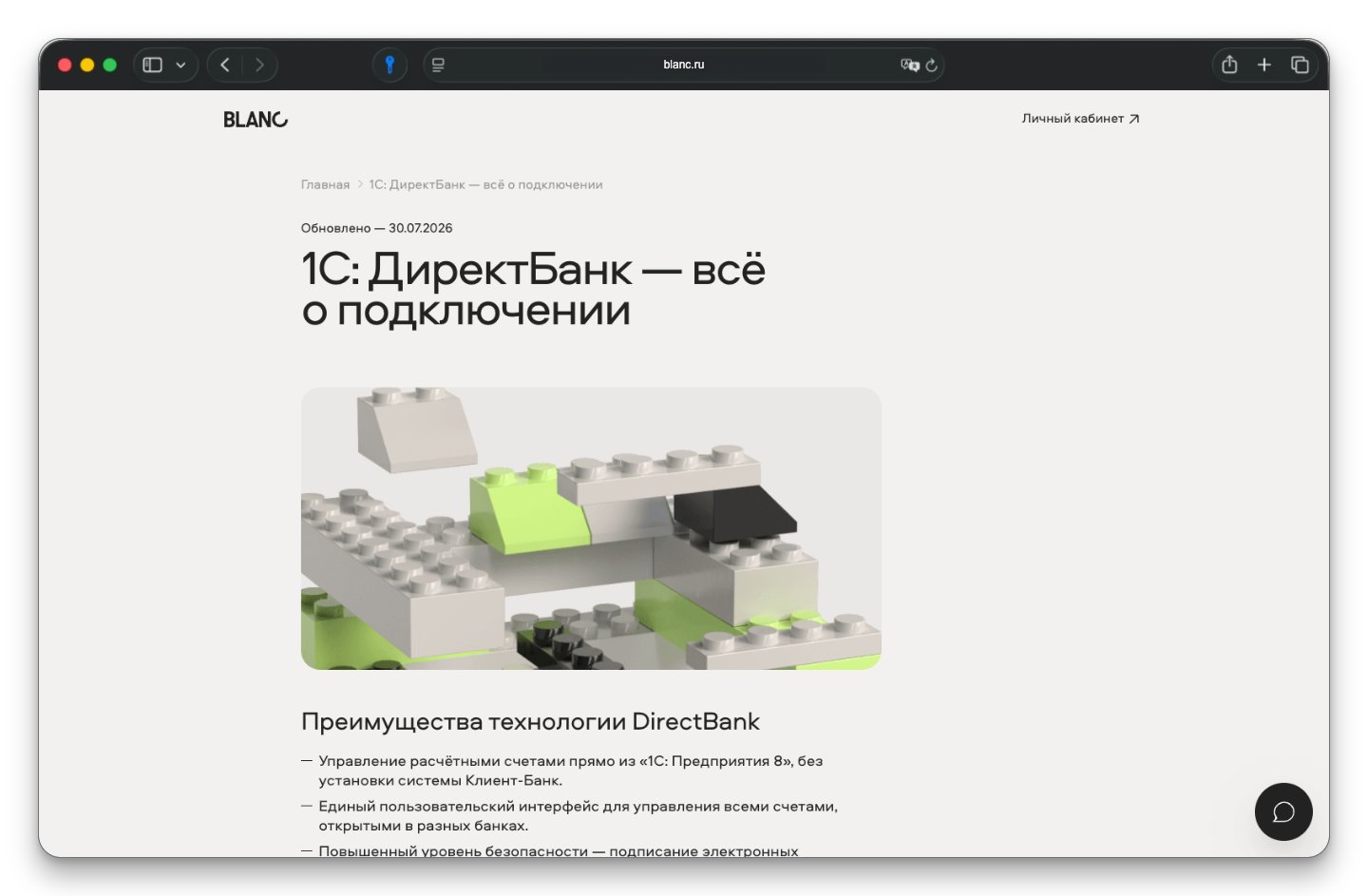Click the blanc.ru address field

[x=684, y=65]
